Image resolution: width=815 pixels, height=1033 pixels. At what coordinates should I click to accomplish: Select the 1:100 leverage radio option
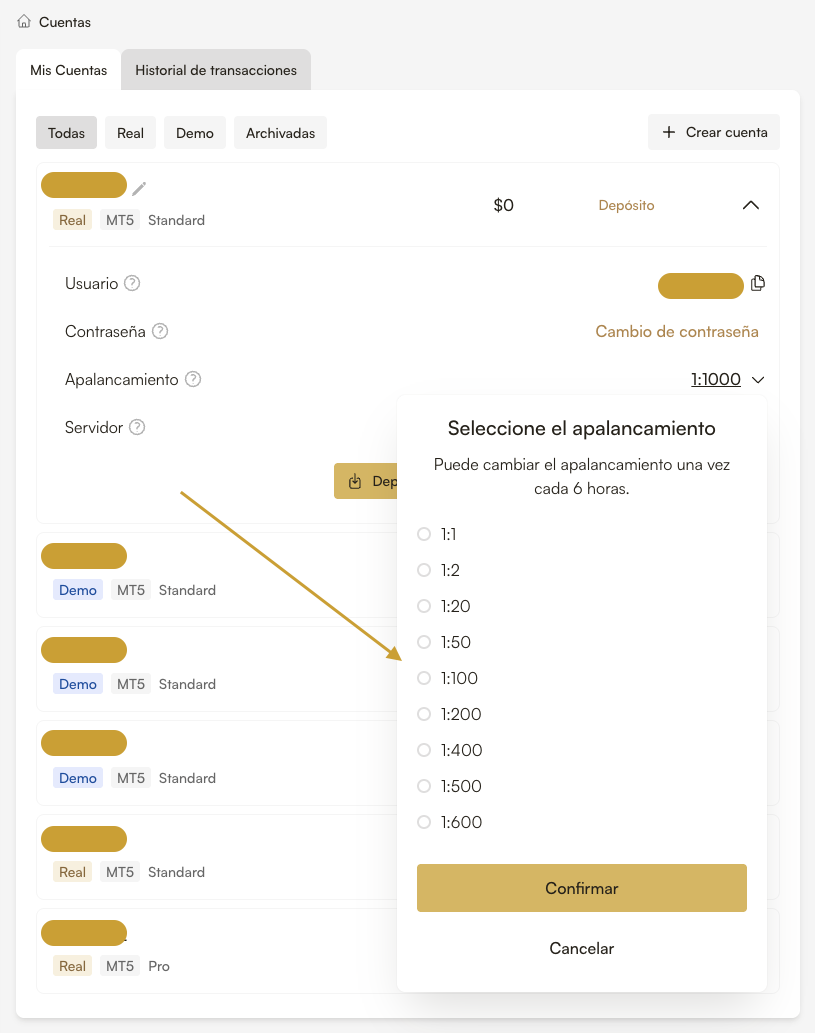click(x=424, y=678)
